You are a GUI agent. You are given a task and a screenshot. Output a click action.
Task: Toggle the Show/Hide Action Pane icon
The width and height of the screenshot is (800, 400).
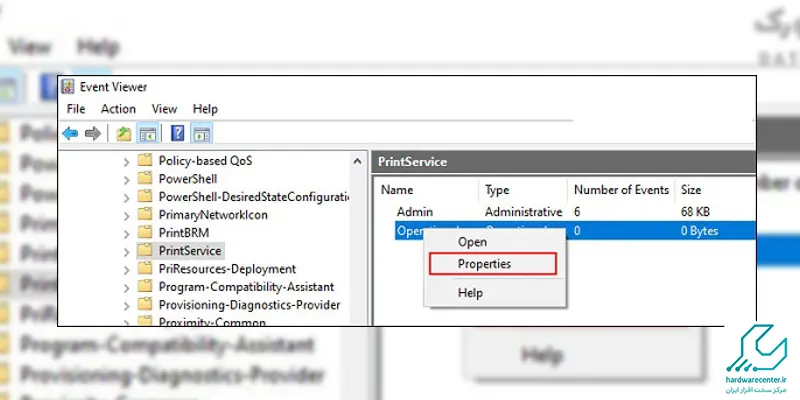201,134
